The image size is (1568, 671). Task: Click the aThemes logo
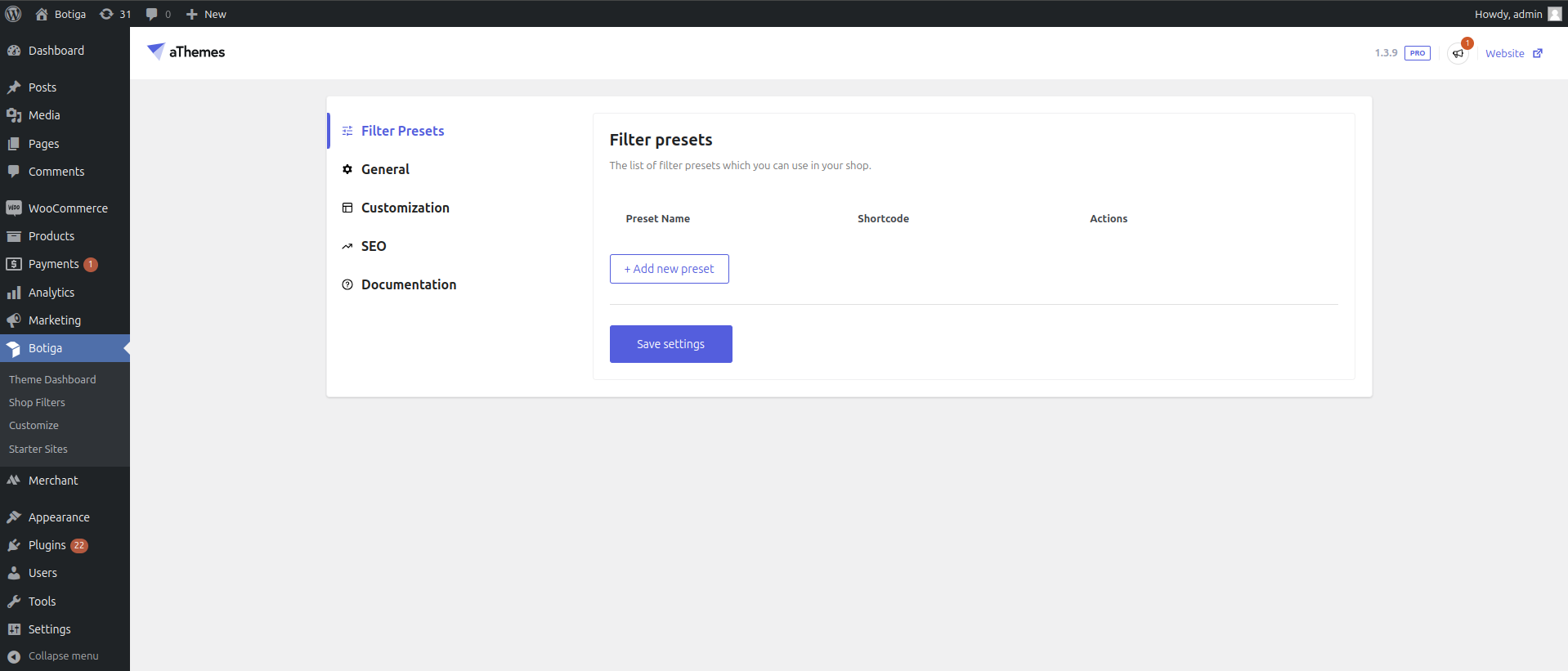point(186,51)
